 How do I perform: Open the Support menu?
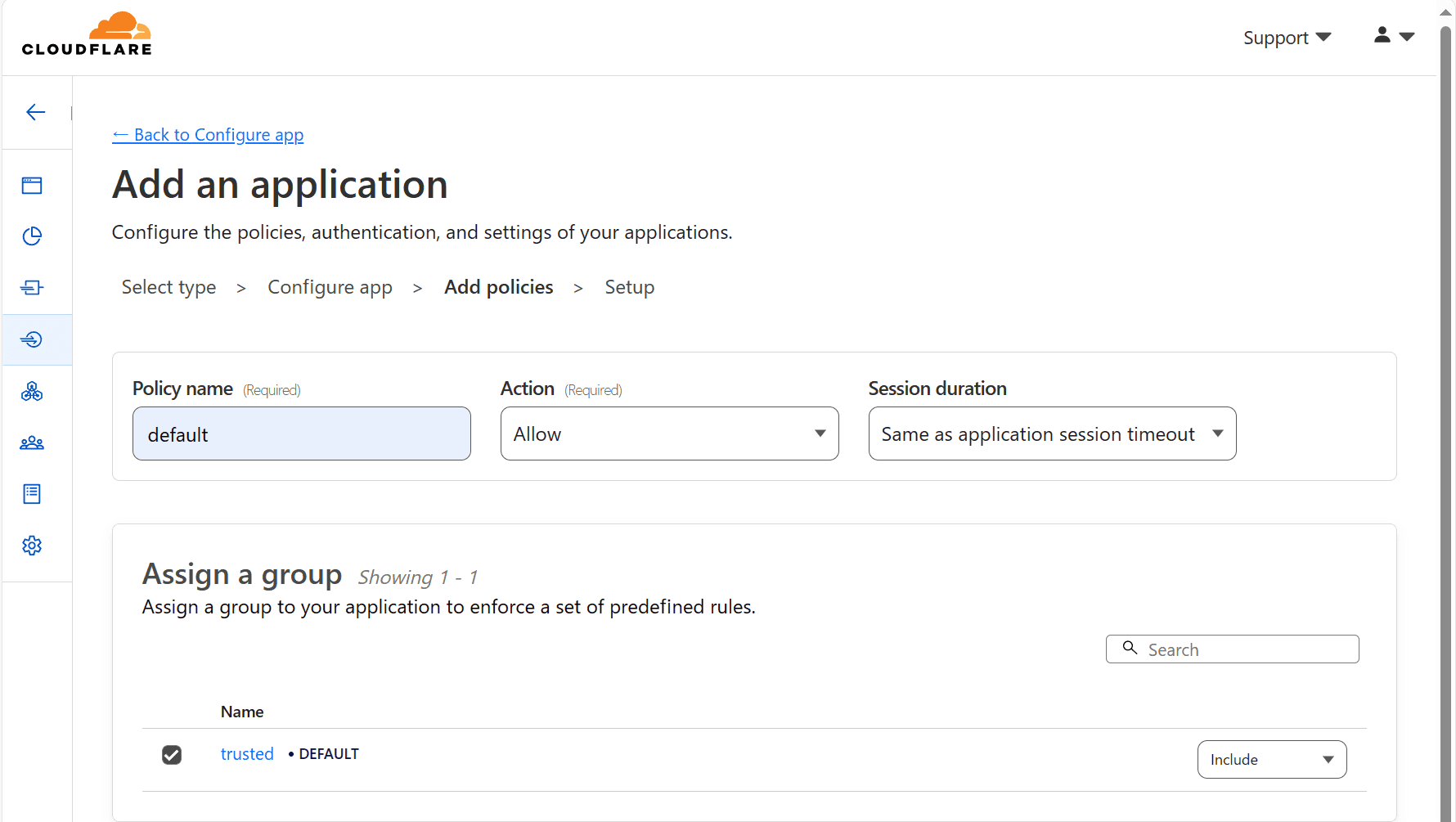click(x=1286, y=38)
